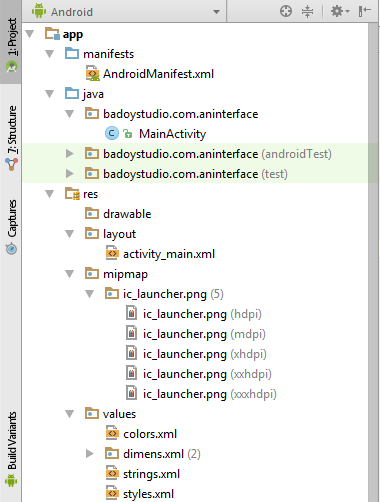Select the (androidTest) package name
This screenshot has height=502, width=380.
pyautogui.click(x=217, y=154)
